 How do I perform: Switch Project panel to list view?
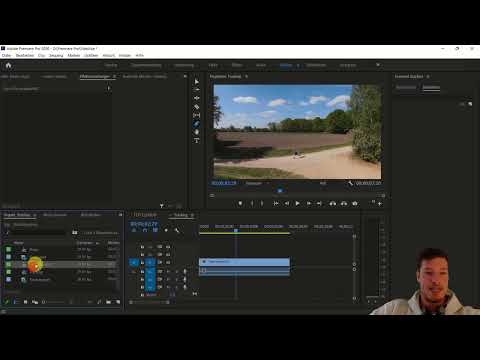15,302
